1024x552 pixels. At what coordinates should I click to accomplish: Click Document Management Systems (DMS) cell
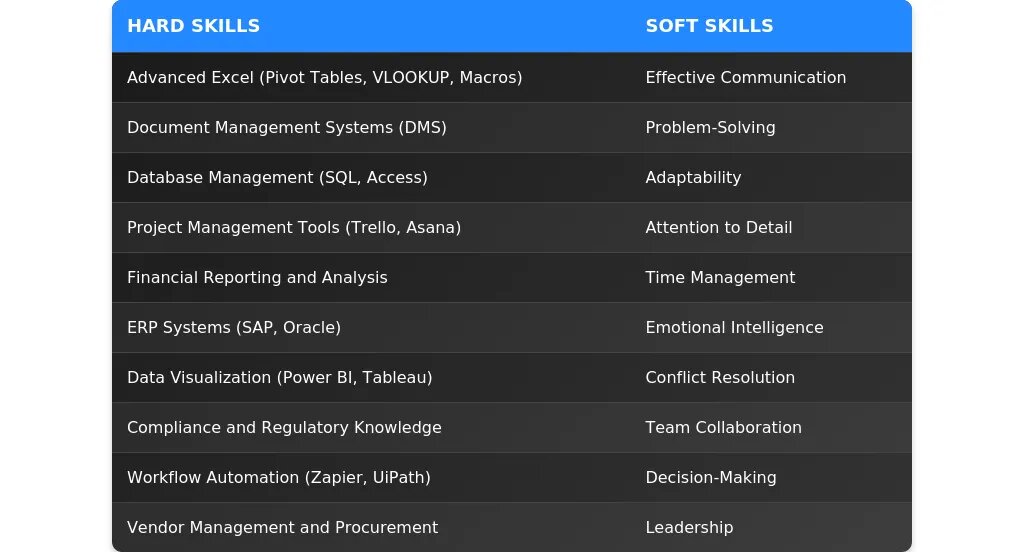pos(286,127)
